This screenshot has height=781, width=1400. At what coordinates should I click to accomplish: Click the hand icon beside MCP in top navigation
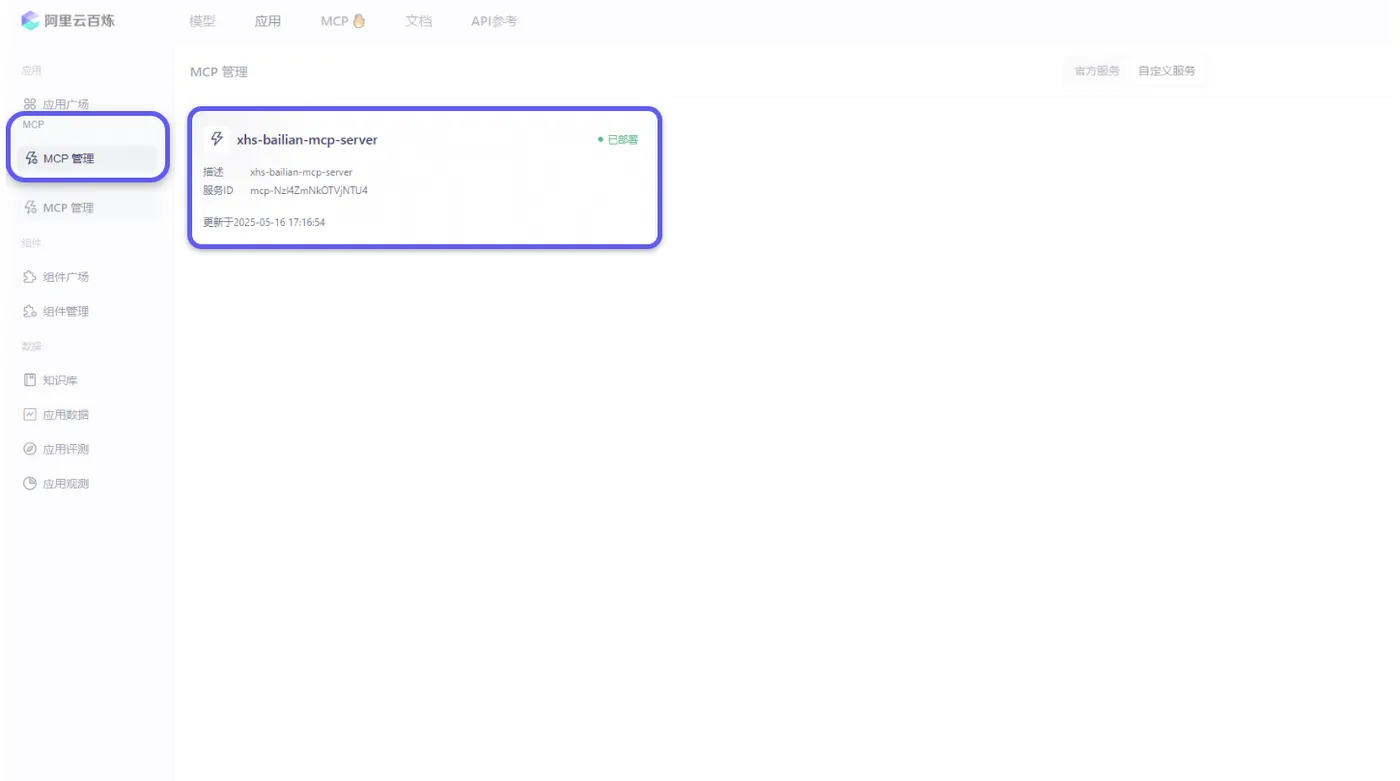point(359,21)
